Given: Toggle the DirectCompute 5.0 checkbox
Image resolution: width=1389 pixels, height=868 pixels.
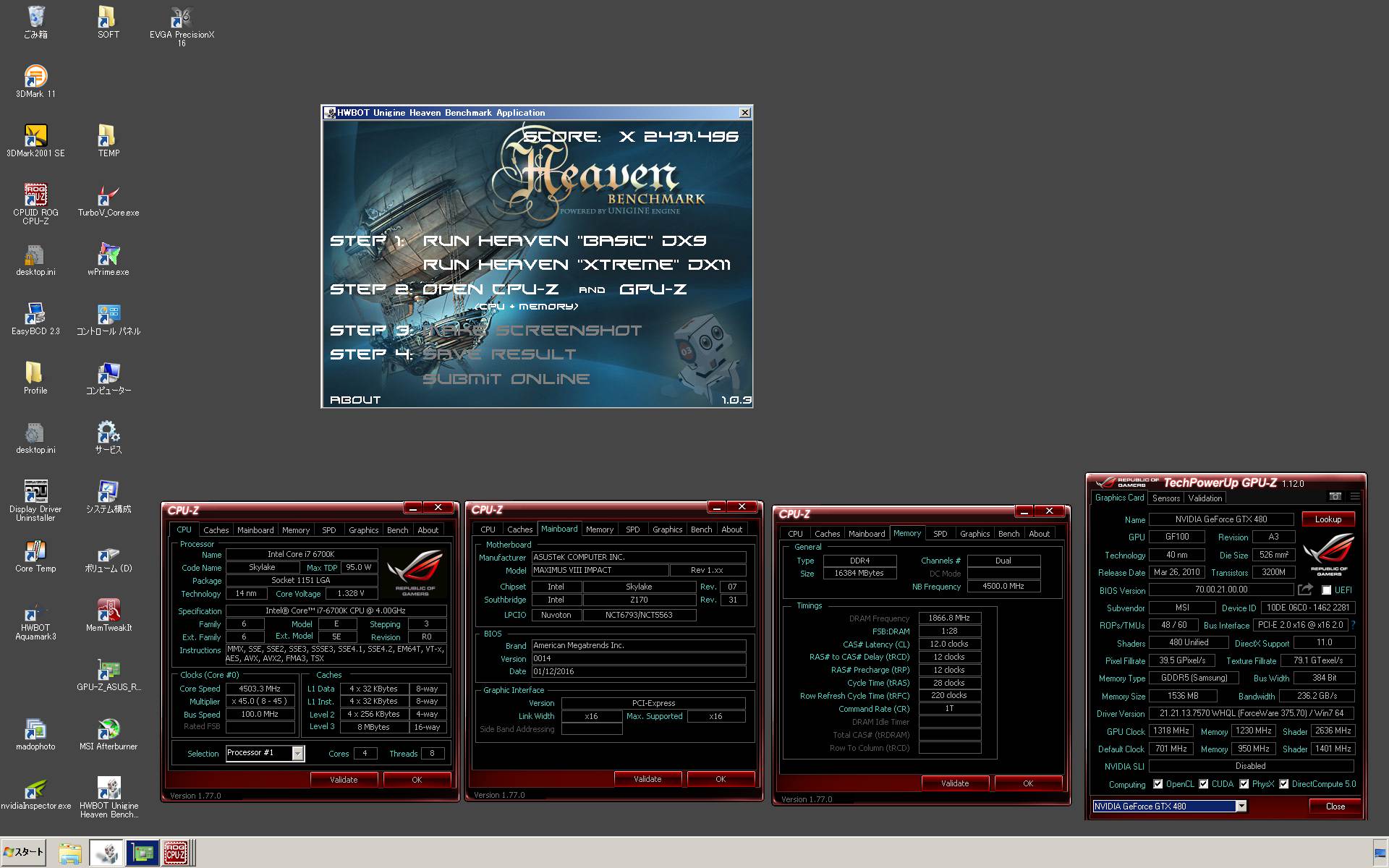Looking at the screenshot, I should pyautogui.click(x=1283, y=784).
